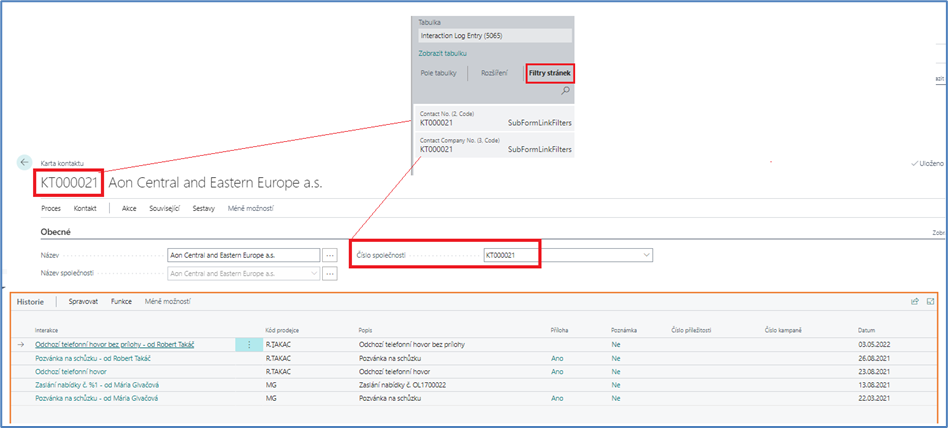Image resolution: width=948 pixels, height=428 pixels.
Task: Select the Rozšíření tab
Action: point(496,73)
